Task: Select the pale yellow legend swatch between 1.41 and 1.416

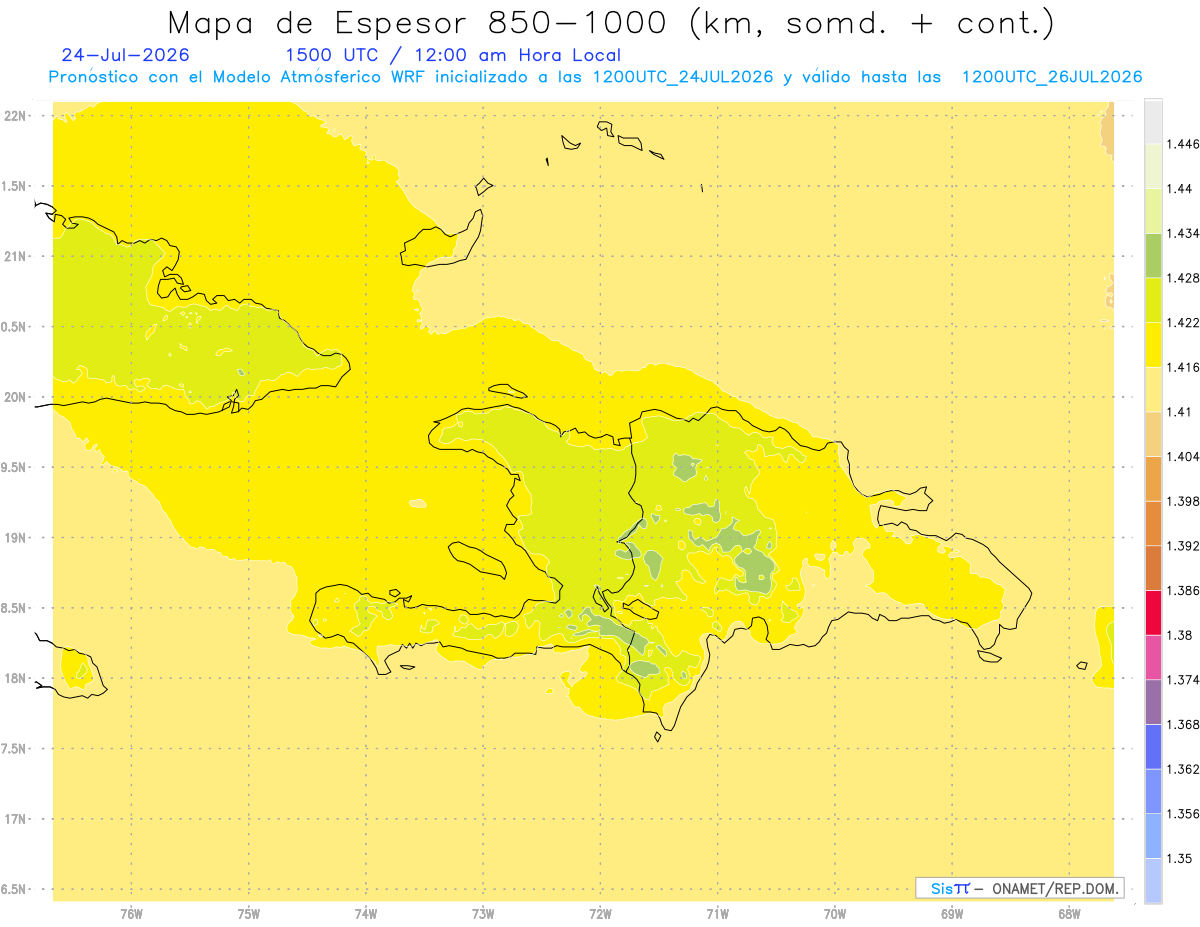Action: click(1153, 389)
